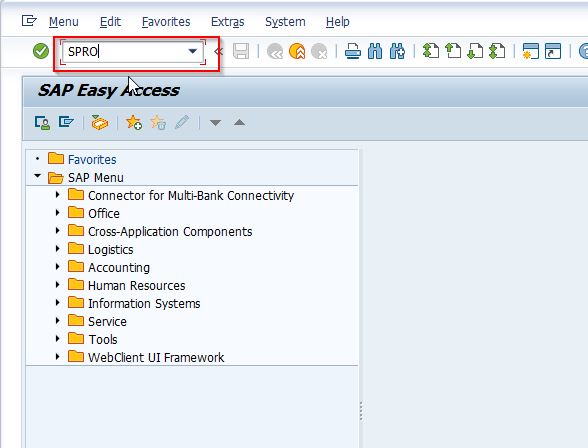Open the Extras menu
Image resolution: width=588 pixels, height=448 pixels.
coord(228,22)
